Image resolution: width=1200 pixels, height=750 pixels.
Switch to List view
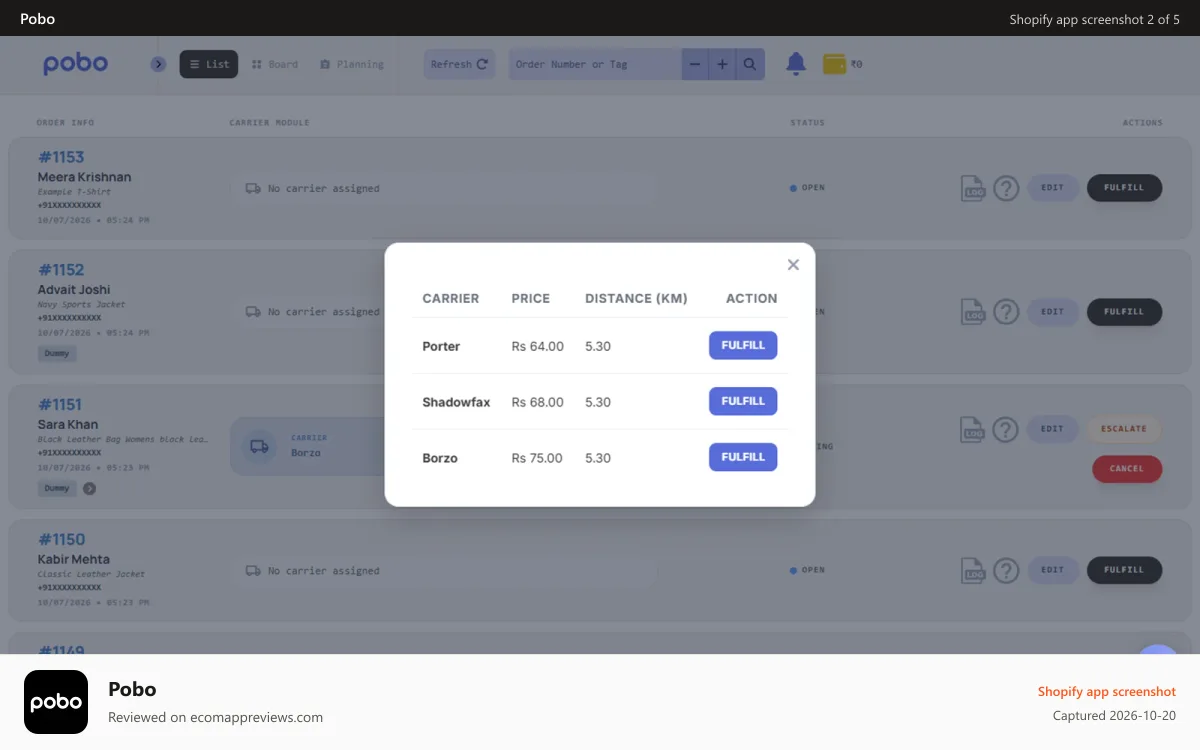[209, 64]
